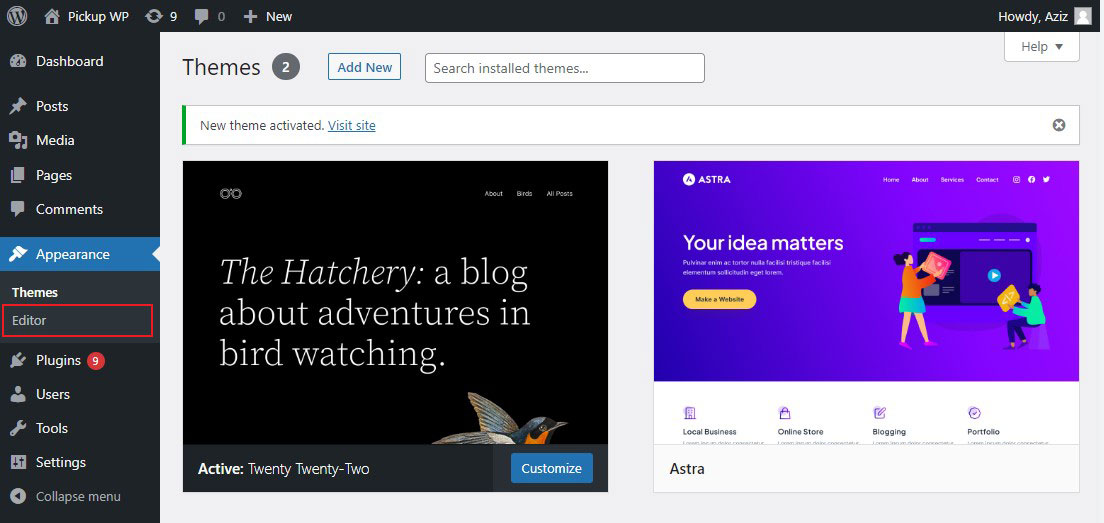Click the Settings sliders icon

click(x=18, y=462)
